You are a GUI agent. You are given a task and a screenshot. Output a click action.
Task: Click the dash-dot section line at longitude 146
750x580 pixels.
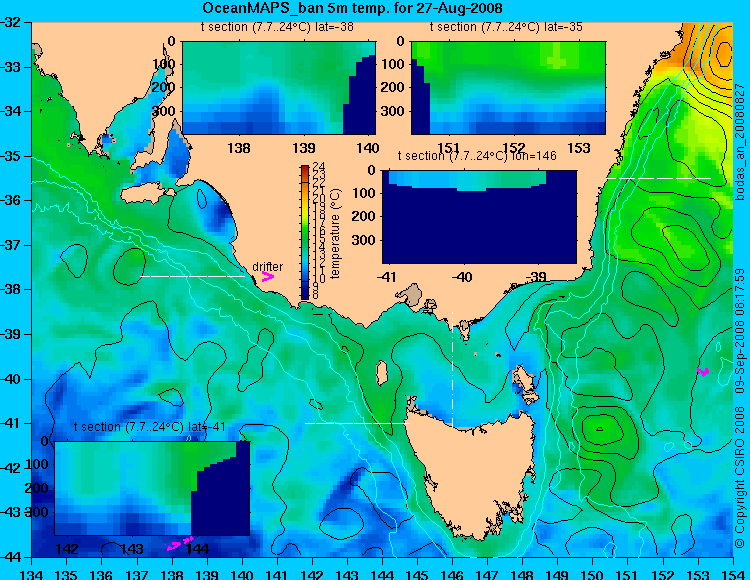point(452,370)
